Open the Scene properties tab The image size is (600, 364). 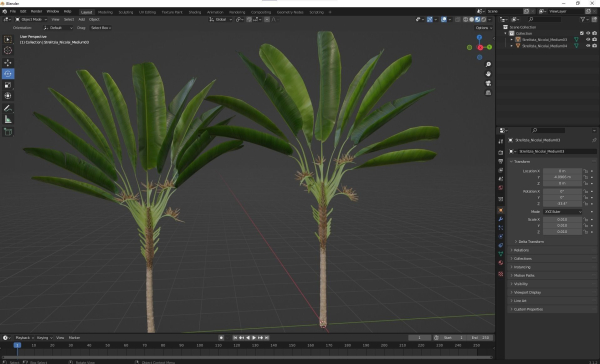click(x=501, y=179)
